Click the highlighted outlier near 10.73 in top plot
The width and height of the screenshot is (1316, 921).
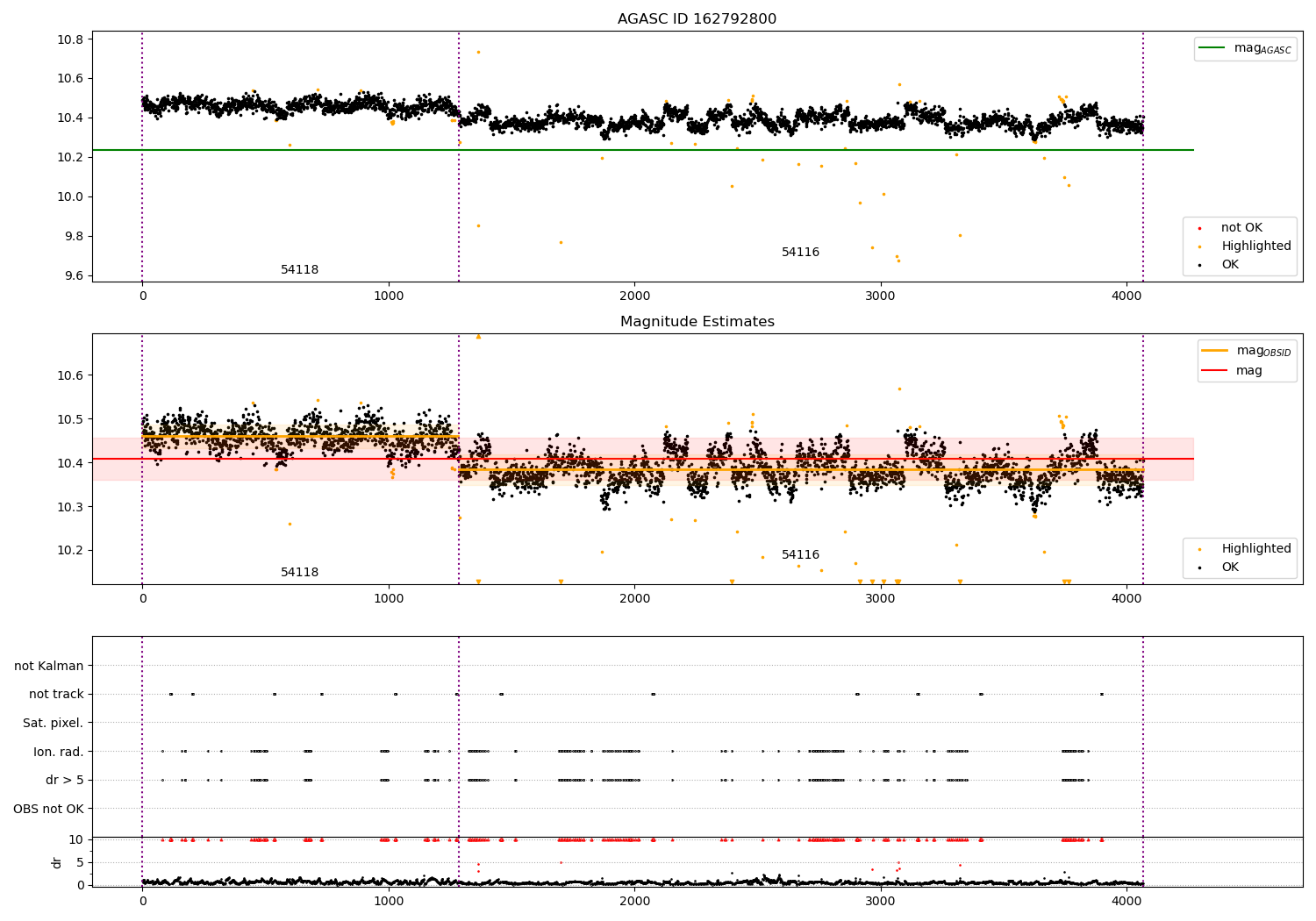point(478,52)
